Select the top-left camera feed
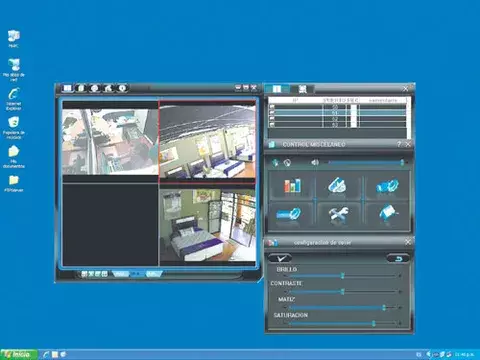 110,141
